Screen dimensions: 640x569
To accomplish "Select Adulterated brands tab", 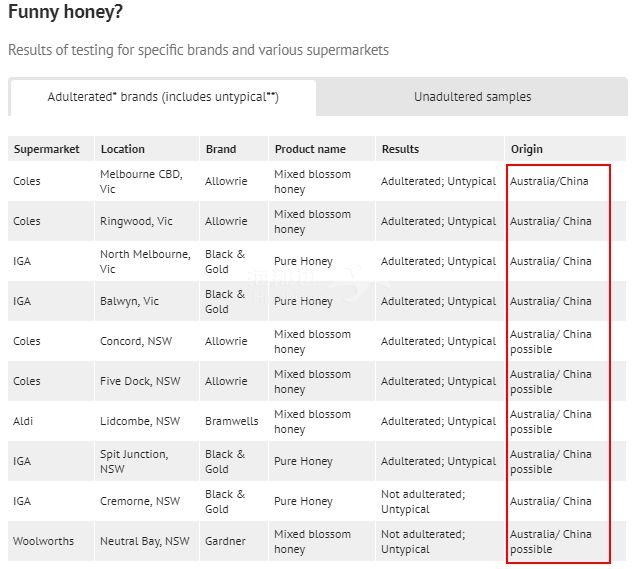I will [163, 98].
